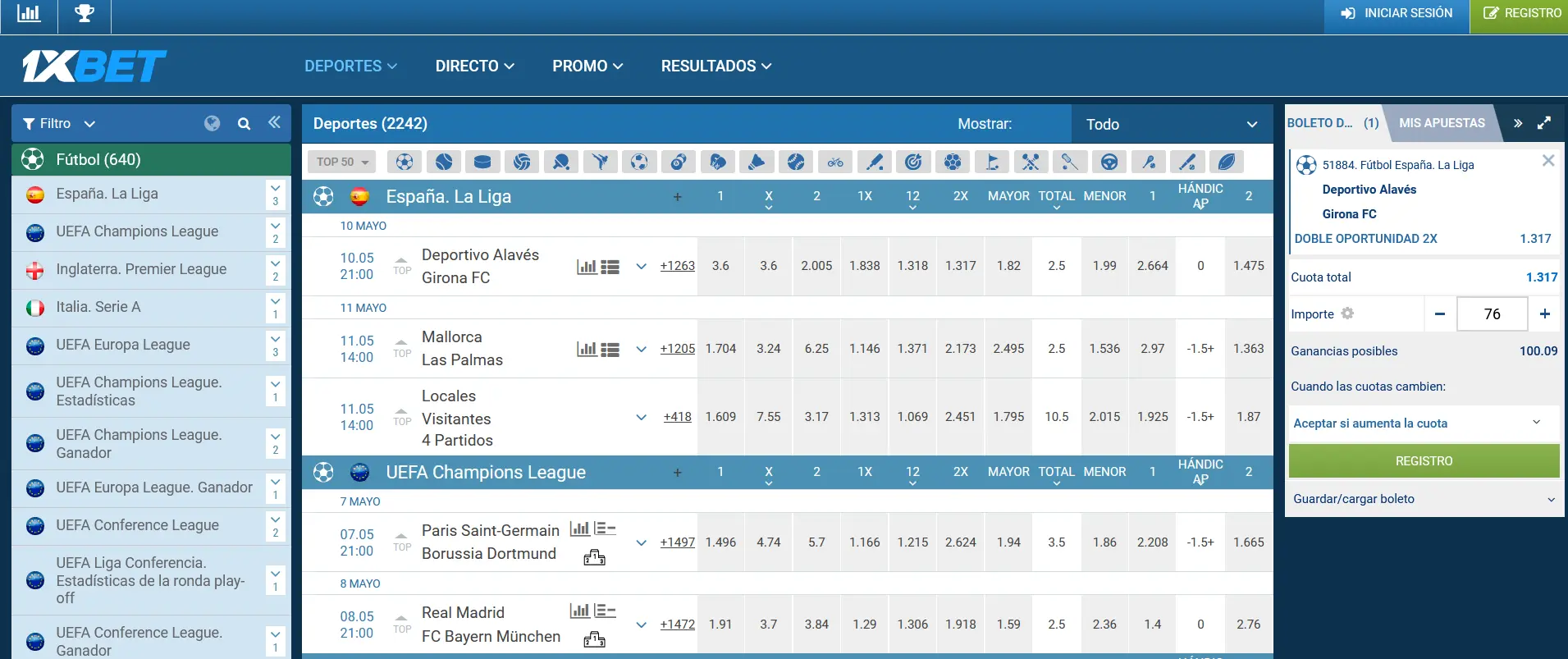This screenshot has width=1568, height=659.
Task: Open UEFA Europa League in sidebar
Action: 123,345
